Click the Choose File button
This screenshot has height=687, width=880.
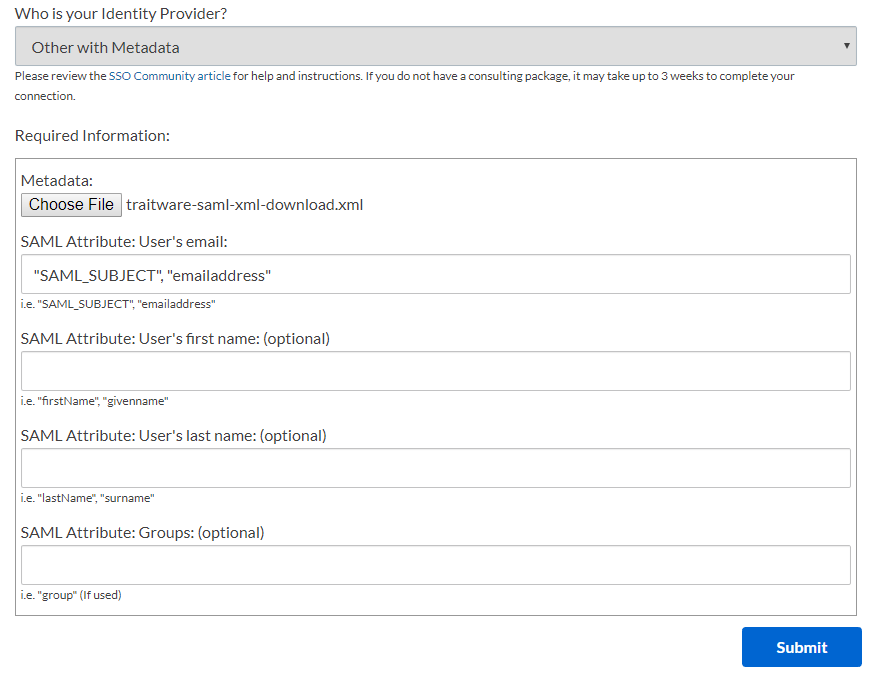point(71,205)
